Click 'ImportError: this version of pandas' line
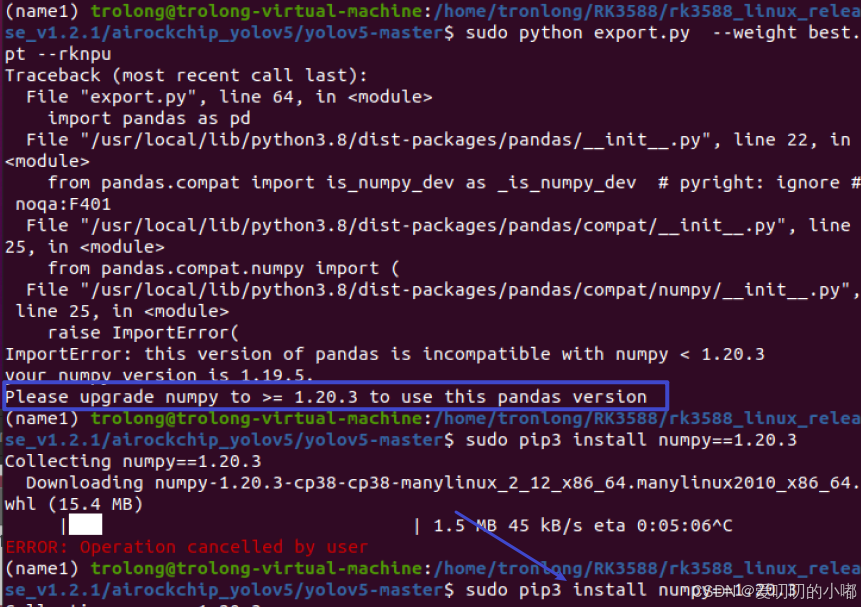 (384, 354)
